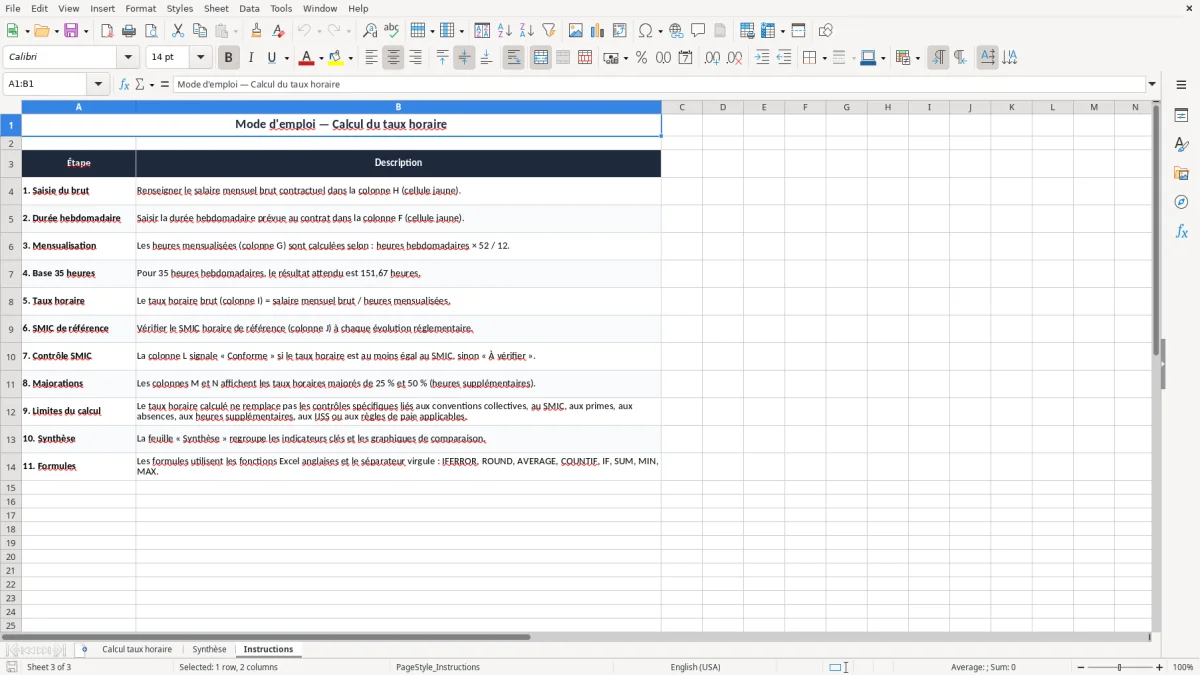The width and height of the screenshot is (1200, 675).
Task: Open the Navigator sidebar icon
Action: pyautogui.click(x=1181, y=202)
